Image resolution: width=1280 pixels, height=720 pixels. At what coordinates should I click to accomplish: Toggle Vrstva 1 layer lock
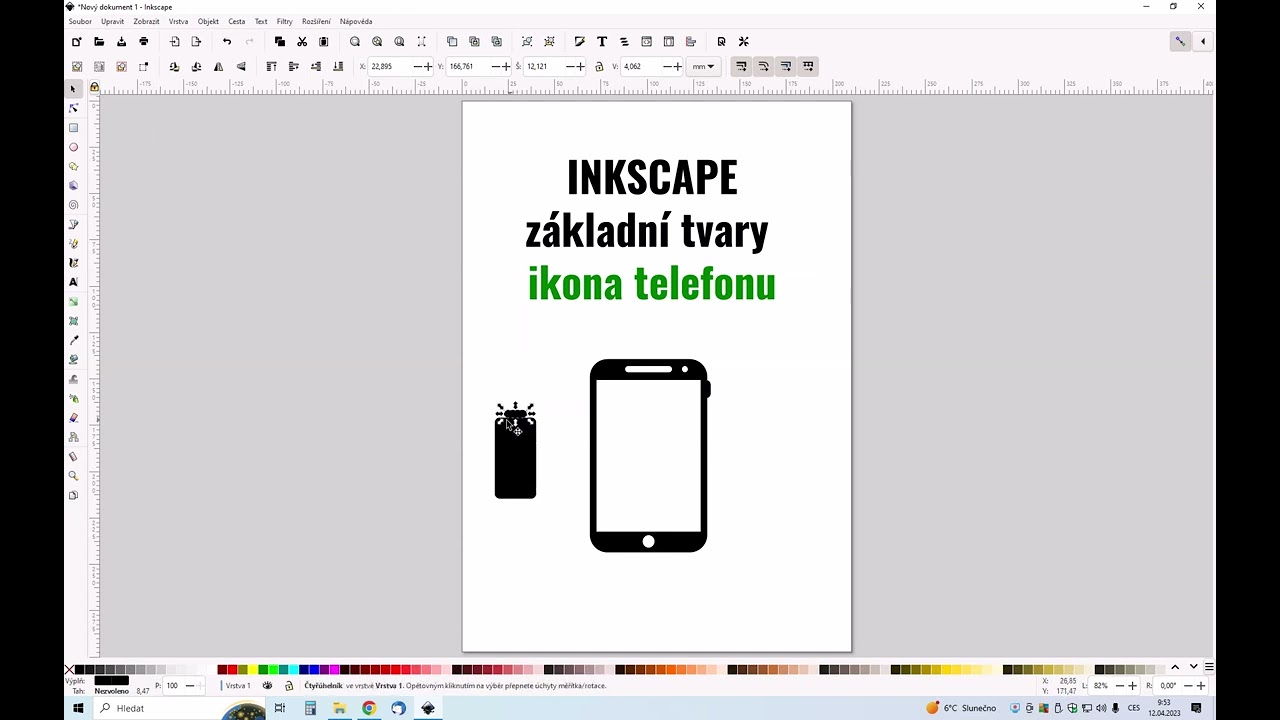[x=290, y=686]
